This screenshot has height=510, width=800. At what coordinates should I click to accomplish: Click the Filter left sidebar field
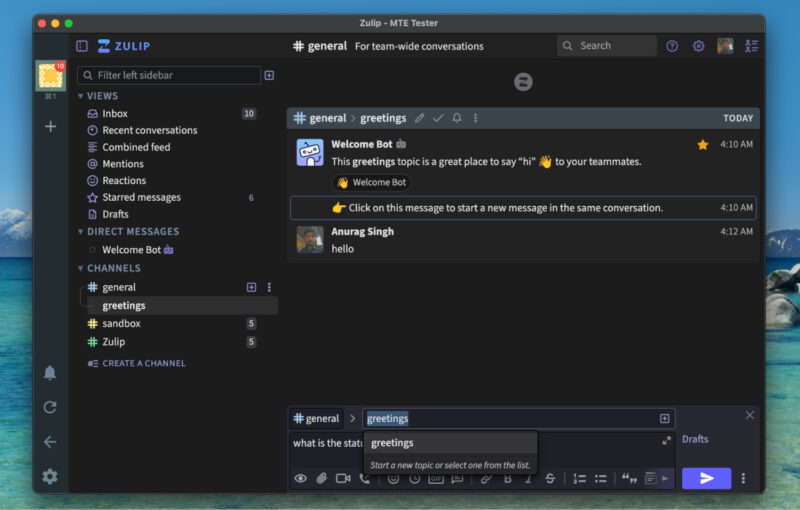pyautogui.click(x=170, y=75)
